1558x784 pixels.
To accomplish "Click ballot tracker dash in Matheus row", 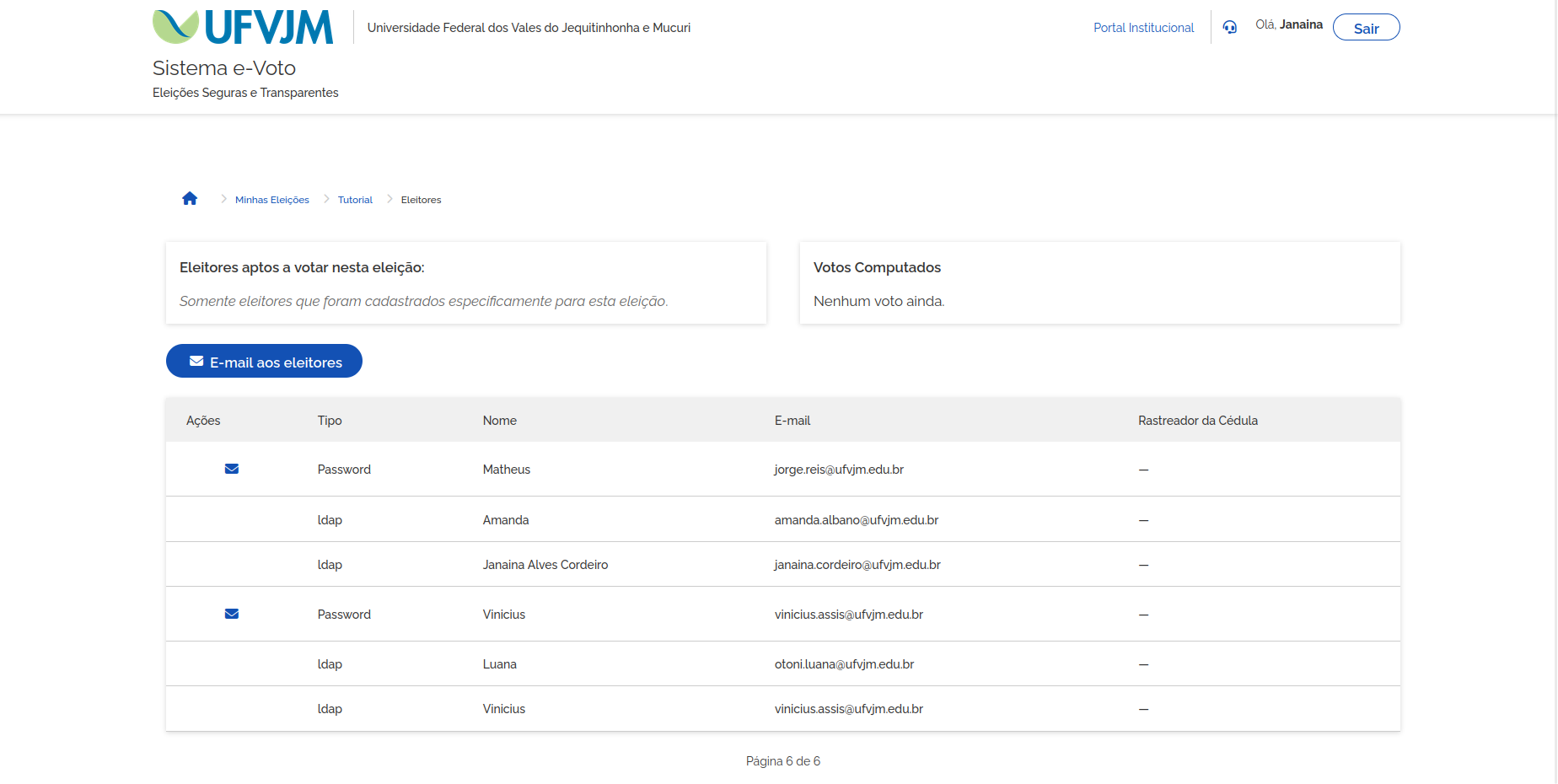I will pyautogui.click(x=1143, y=470).
